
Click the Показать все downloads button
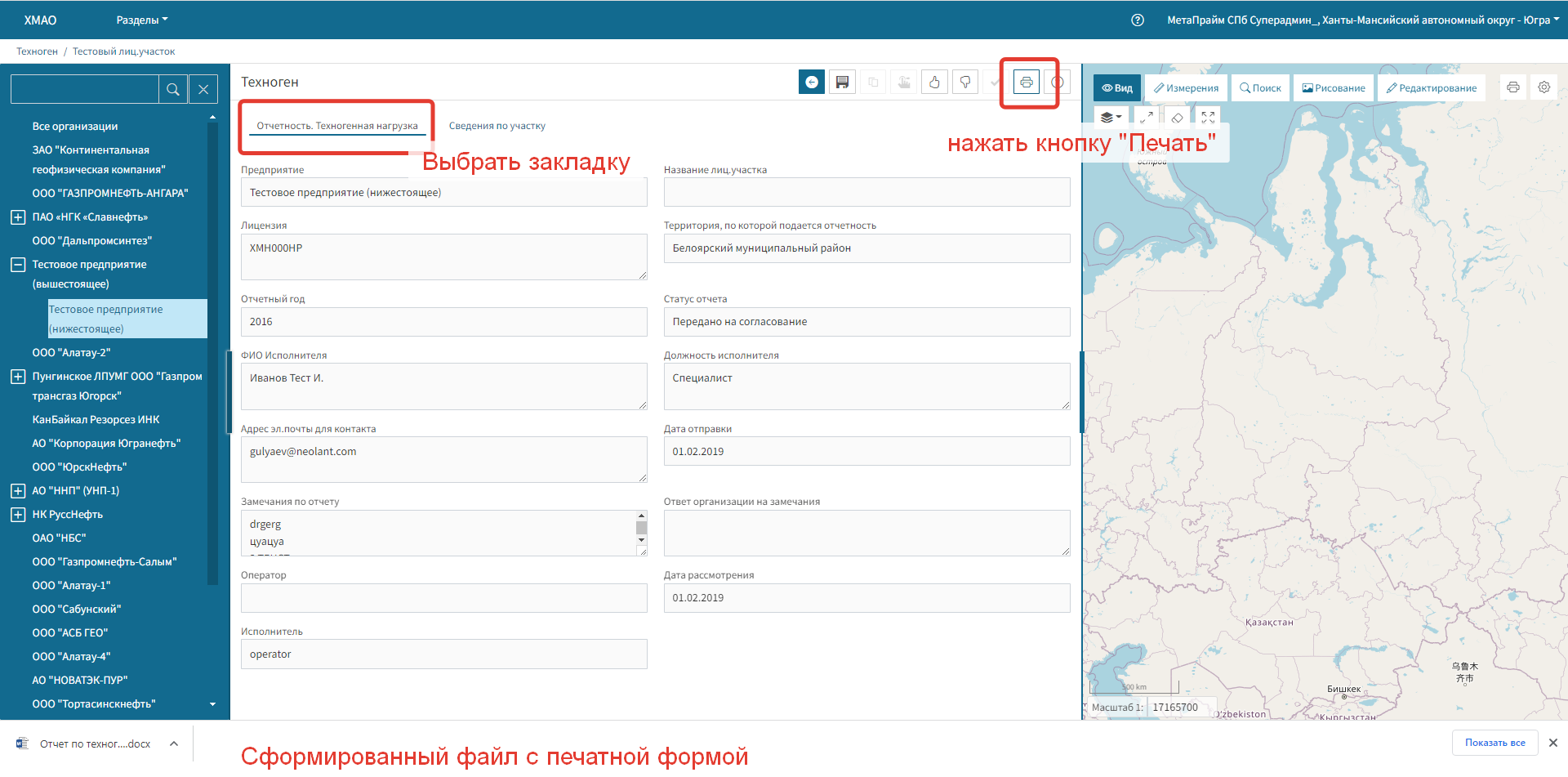pyautogui.click(x=1494, y=743)
